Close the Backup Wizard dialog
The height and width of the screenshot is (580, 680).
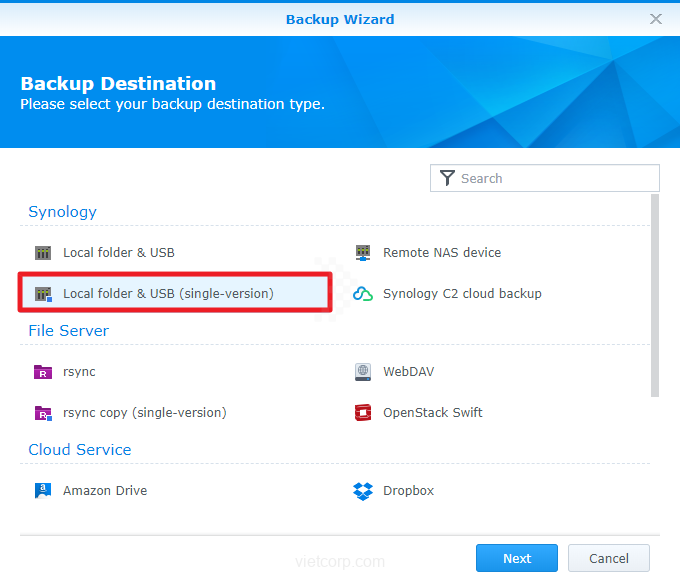tap(656, 19)
